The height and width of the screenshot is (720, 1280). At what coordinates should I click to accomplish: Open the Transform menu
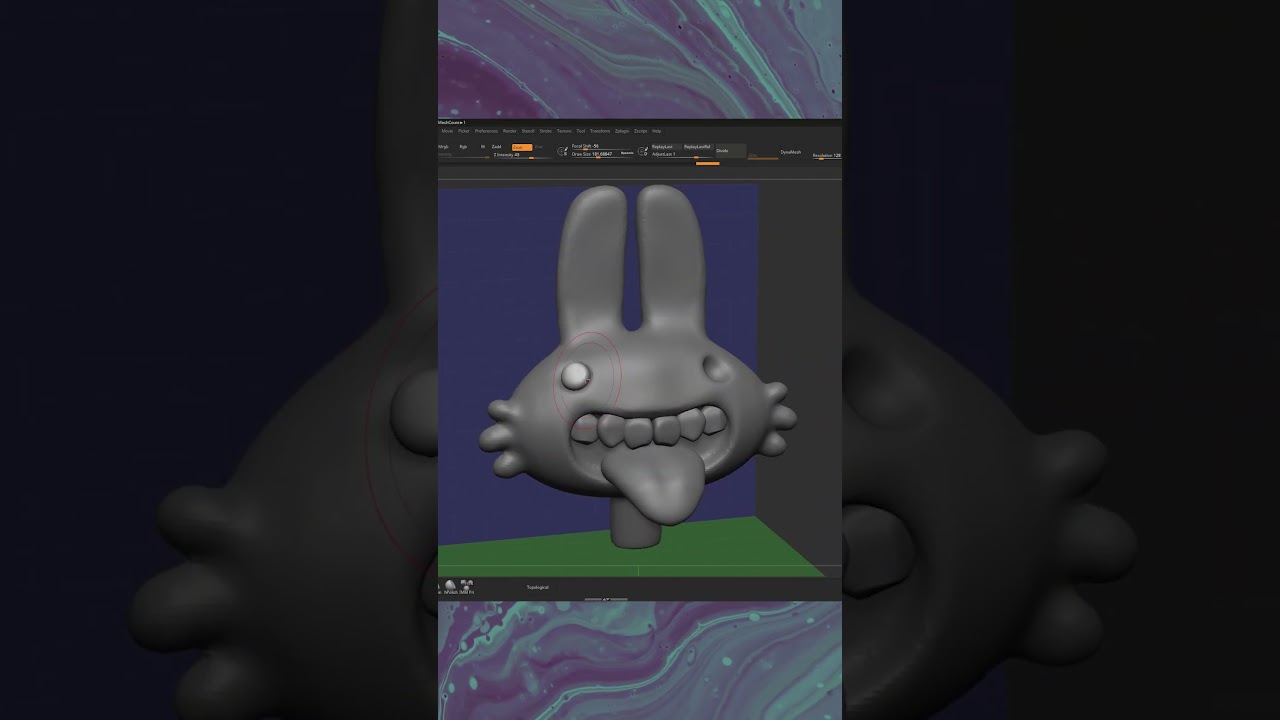pos(600,131)
